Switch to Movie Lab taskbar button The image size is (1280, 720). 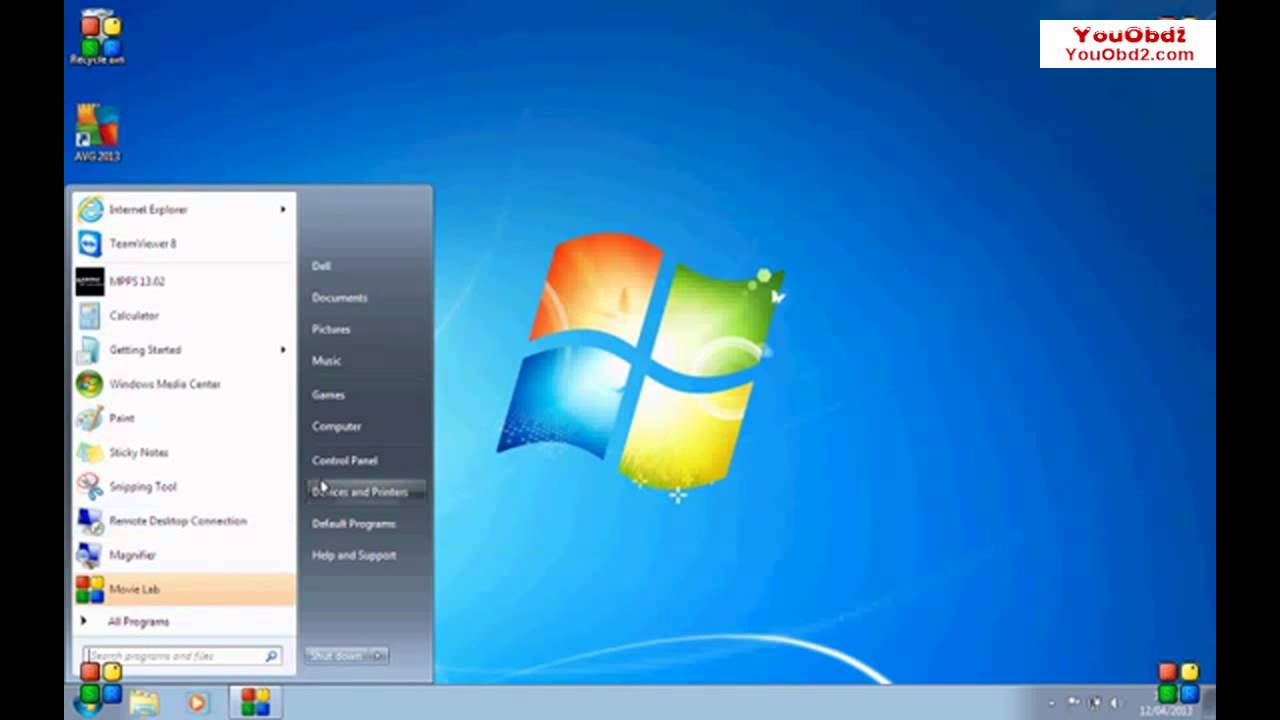(x=255, y=702)
